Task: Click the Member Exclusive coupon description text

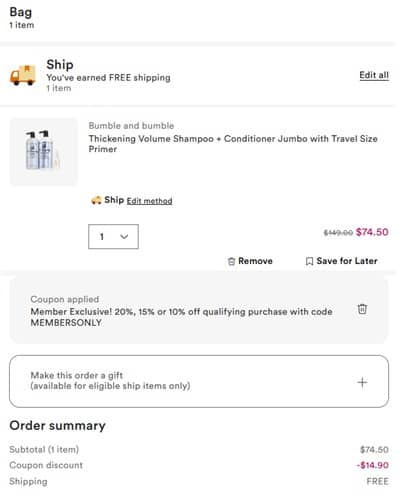Action: pyautogui.click(x=181, y=317)
